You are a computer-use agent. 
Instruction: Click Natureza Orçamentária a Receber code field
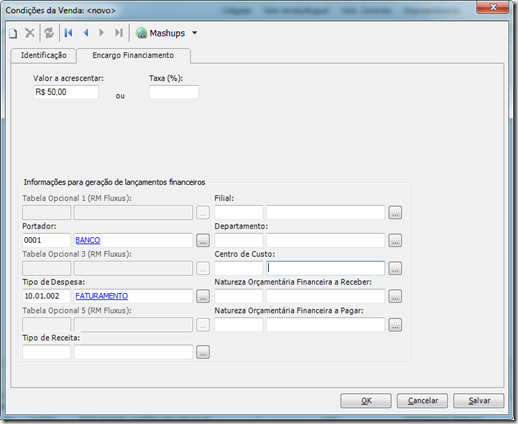[239, 296]
